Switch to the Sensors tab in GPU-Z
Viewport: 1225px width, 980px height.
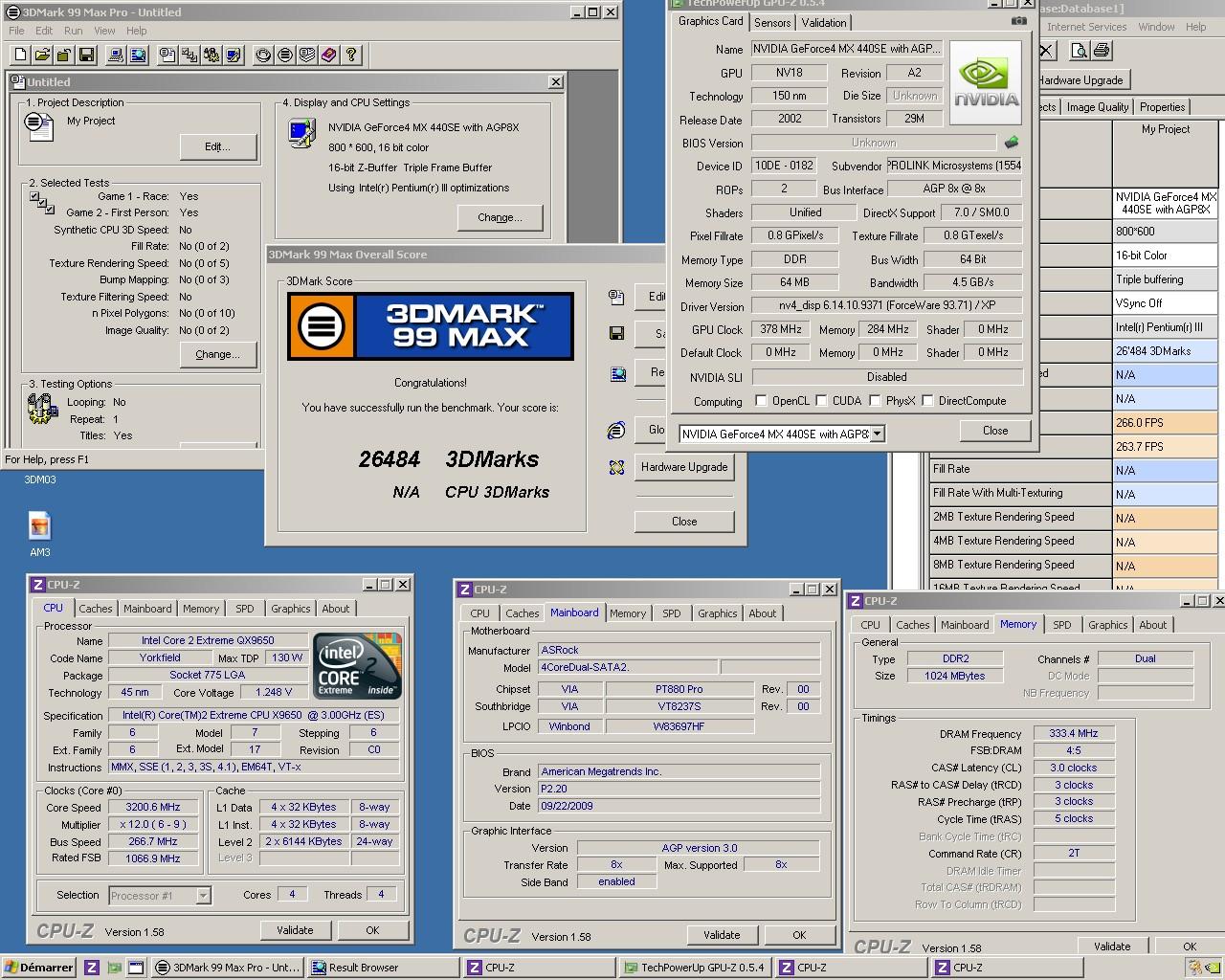pyautogui.click(x=772, y=23)
